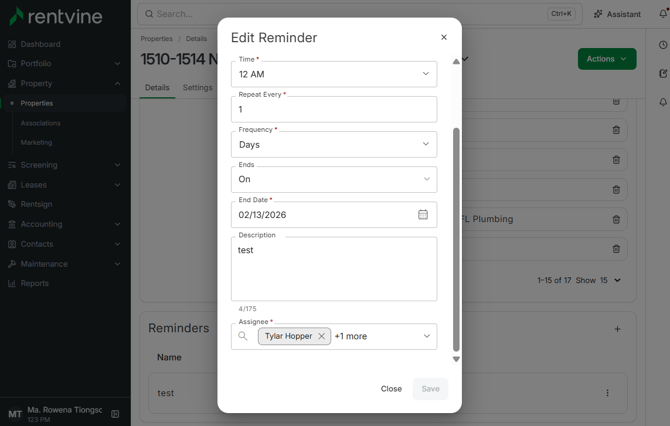This screenshot has height=426, width=670.
Task: Click the Assignee search magnifier icon
Action: click(x=243, y=336)
